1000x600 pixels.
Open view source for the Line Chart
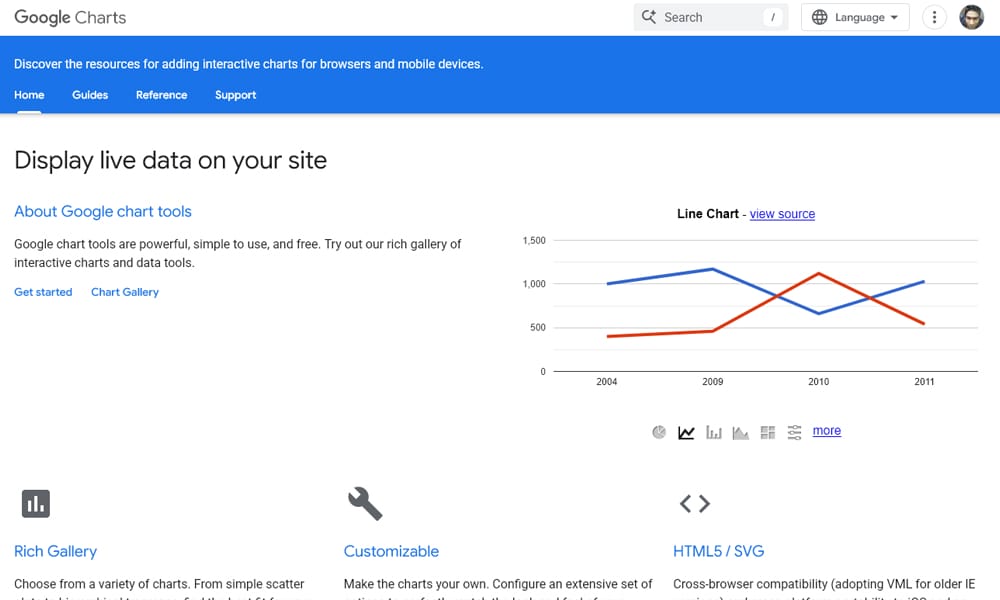pos(782,214)
